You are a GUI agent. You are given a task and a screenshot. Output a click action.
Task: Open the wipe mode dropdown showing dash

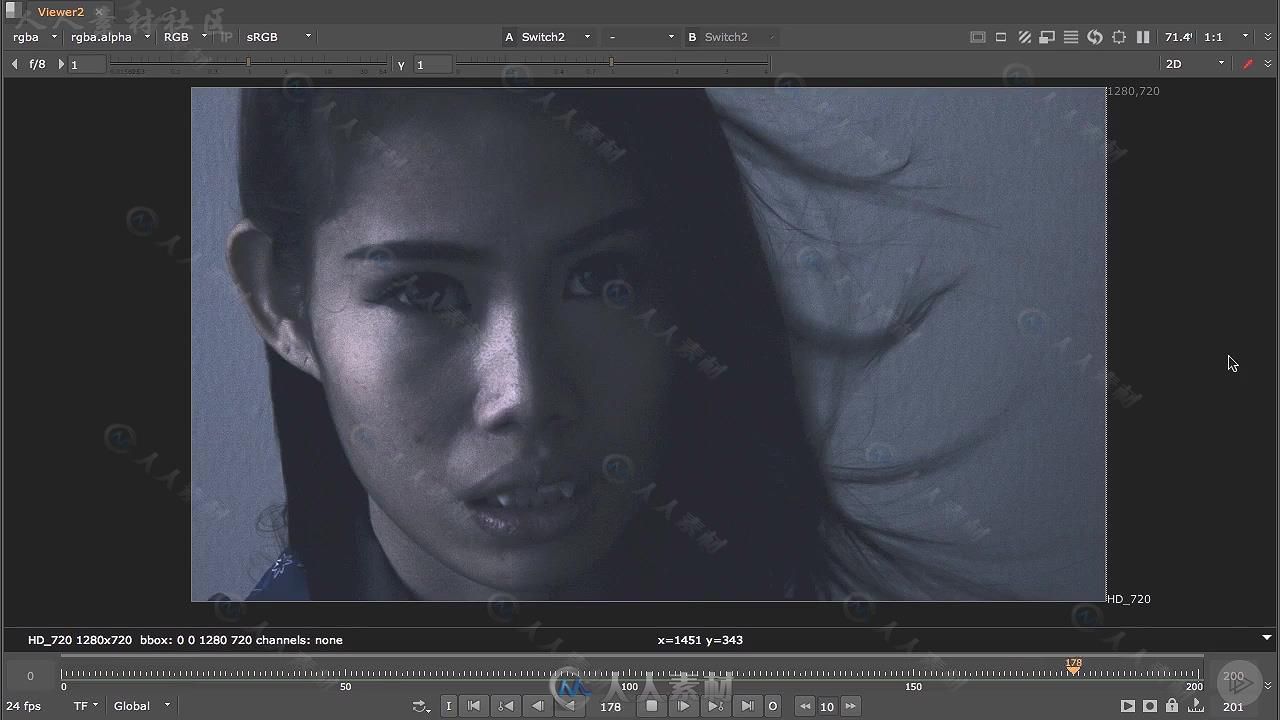click(642, 37)
